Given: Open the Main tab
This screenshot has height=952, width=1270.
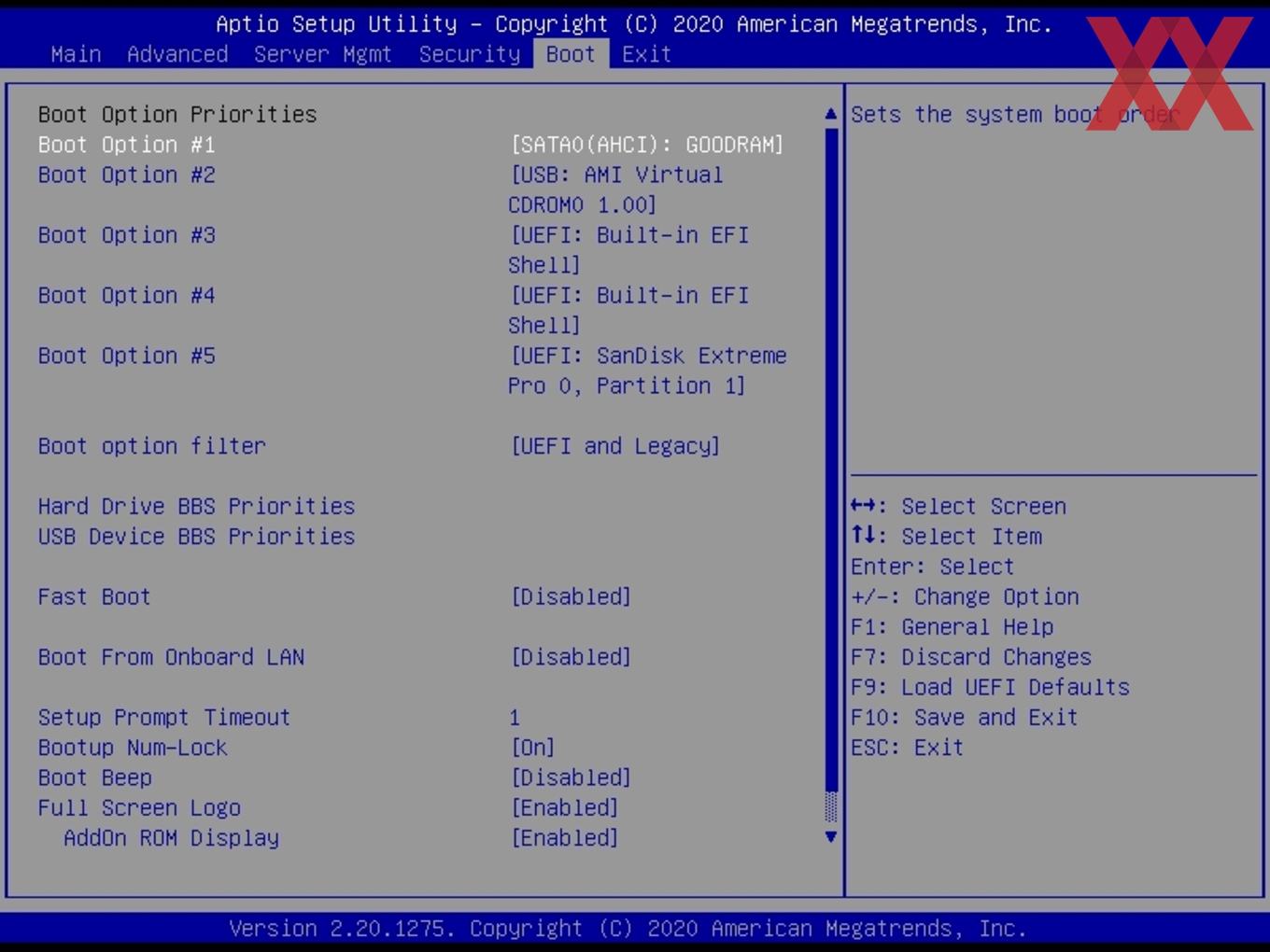Looking at the screenshot, I should (76, 54).
